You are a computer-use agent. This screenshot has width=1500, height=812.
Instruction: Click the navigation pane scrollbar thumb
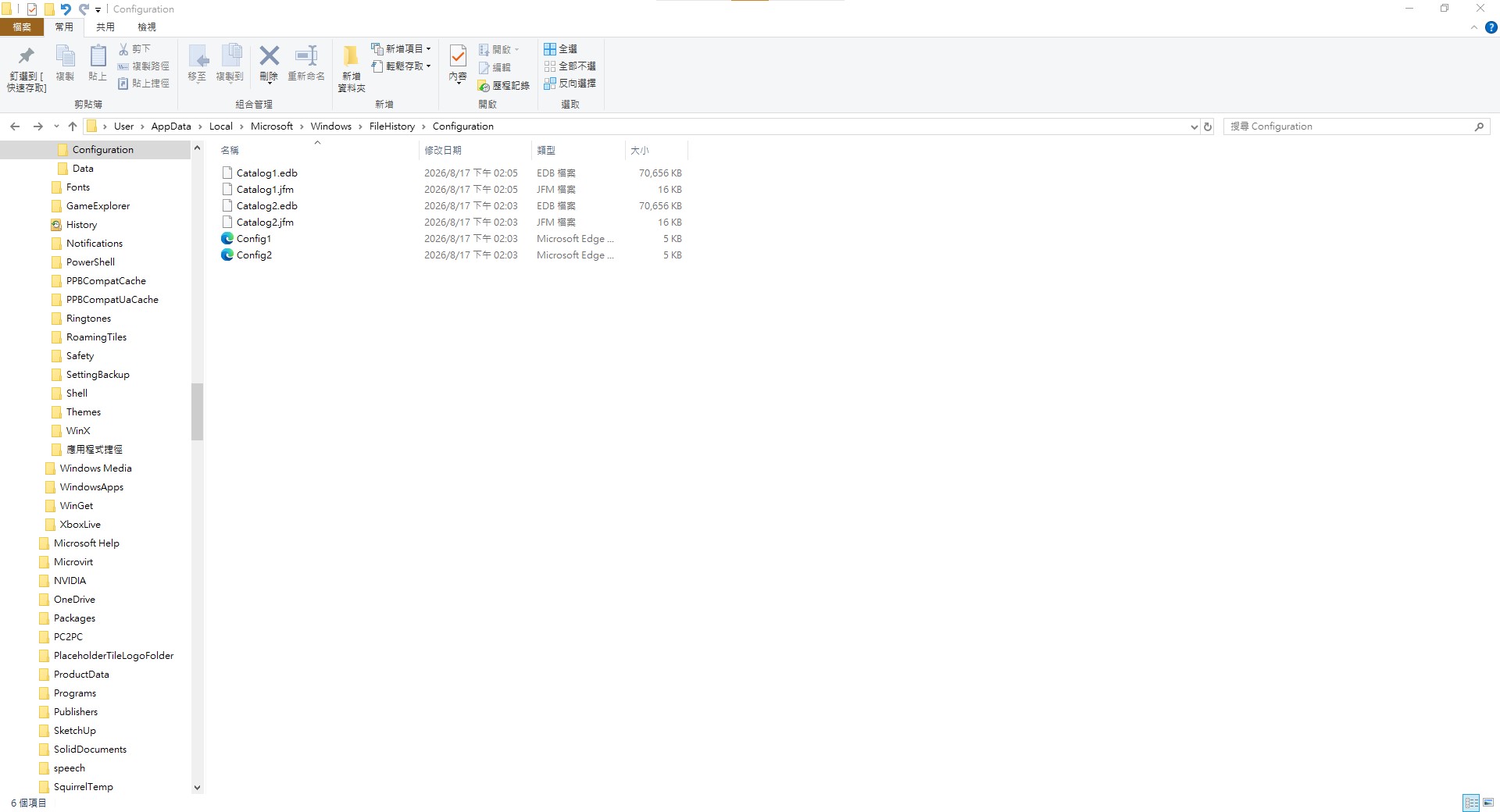click(x=197, y=411)
